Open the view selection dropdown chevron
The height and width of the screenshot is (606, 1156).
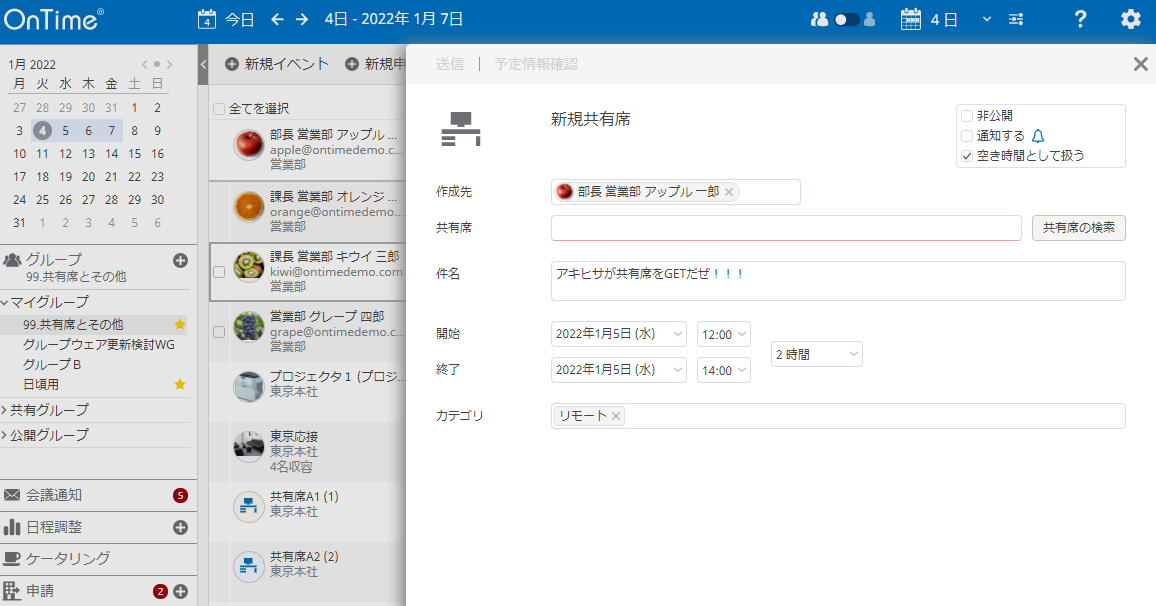[x=986, y=19]
